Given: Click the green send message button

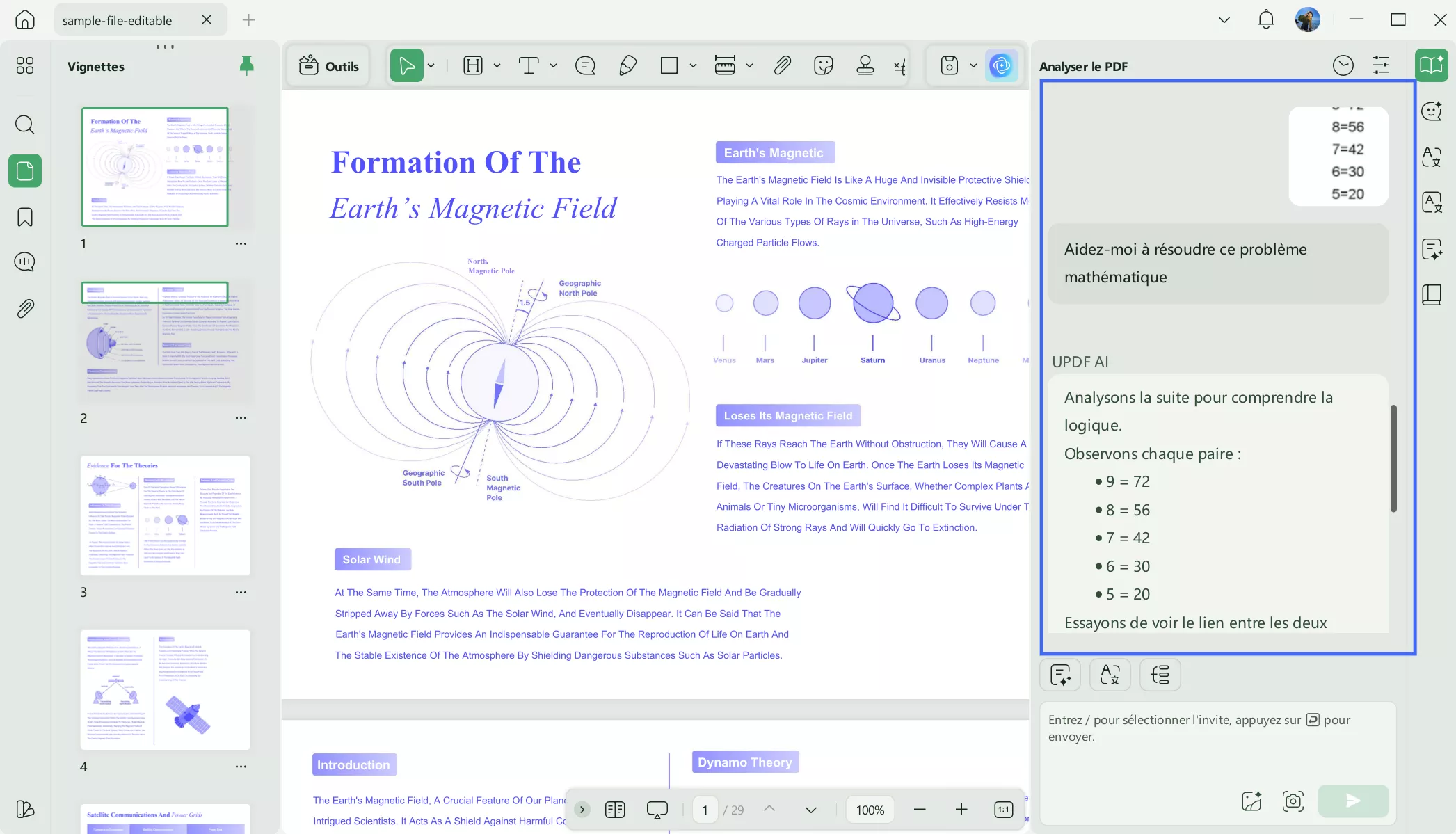Looking at the screenshot, I should 1352,801.
